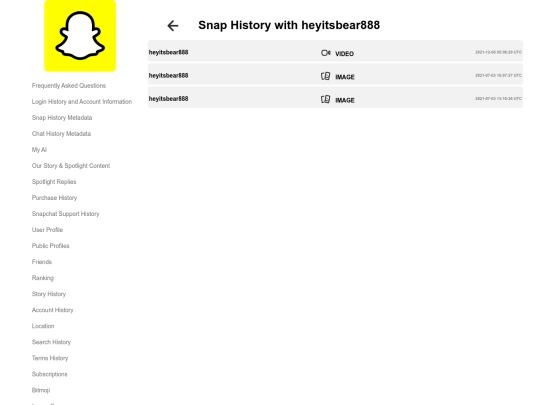Click the Snapchat ghost logo
Viewport: 540px width, 405px height.
[80, 36]
